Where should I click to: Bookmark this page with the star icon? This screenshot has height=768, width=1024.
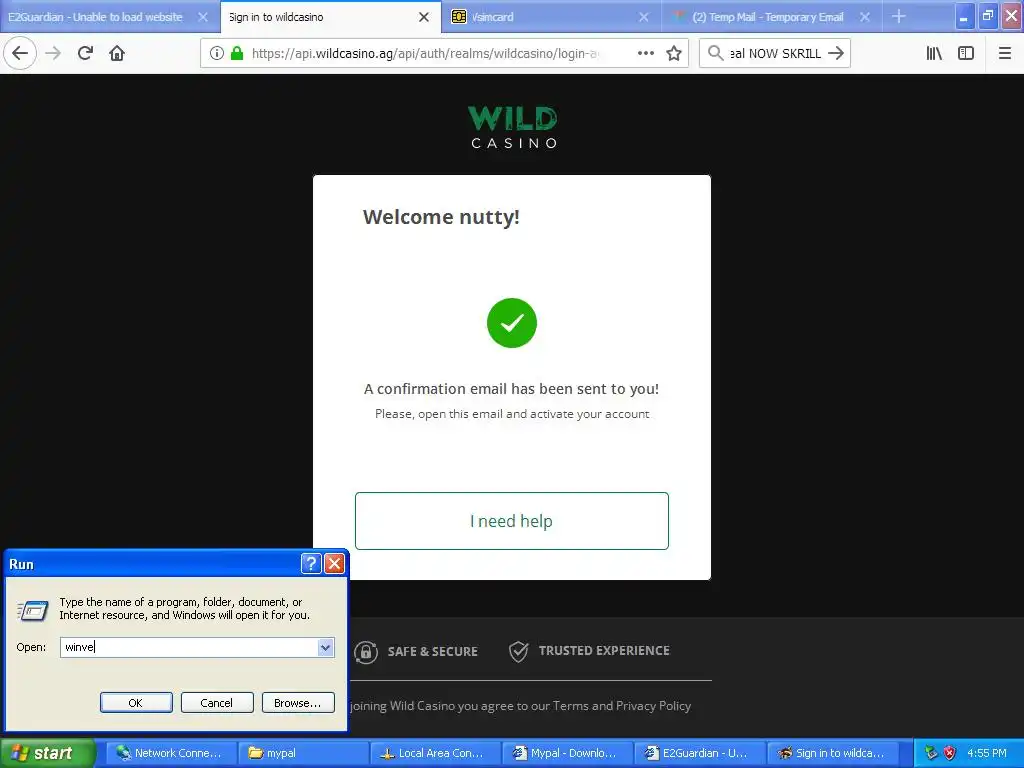pos(674,54)
